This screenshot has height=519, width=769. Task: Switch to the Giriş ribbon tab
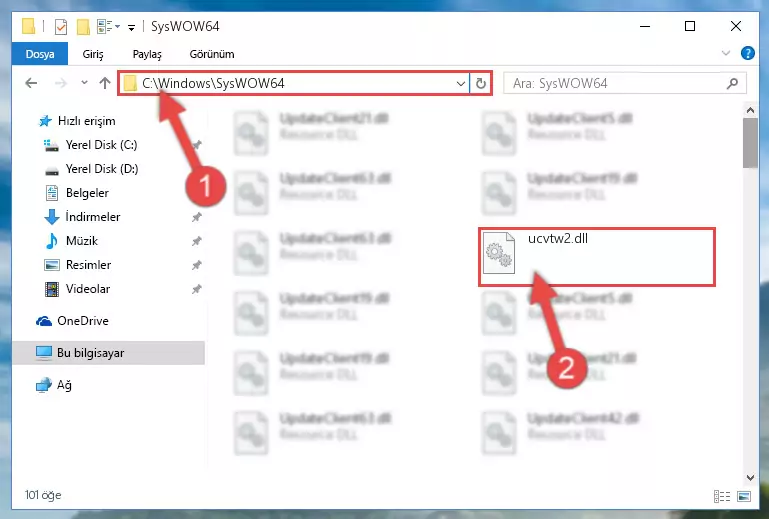(93, 54)
